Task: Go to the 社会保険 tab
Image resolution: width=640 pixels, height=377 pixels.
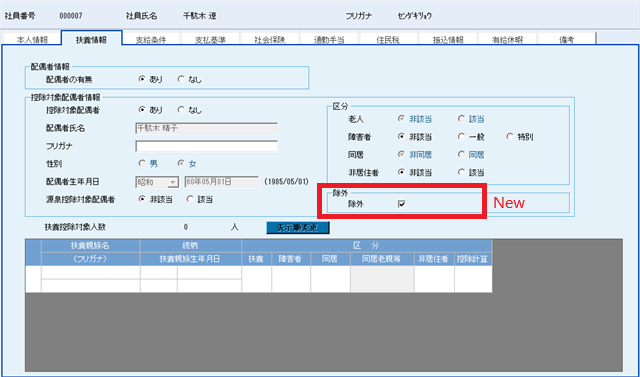Action: point(270,40)
